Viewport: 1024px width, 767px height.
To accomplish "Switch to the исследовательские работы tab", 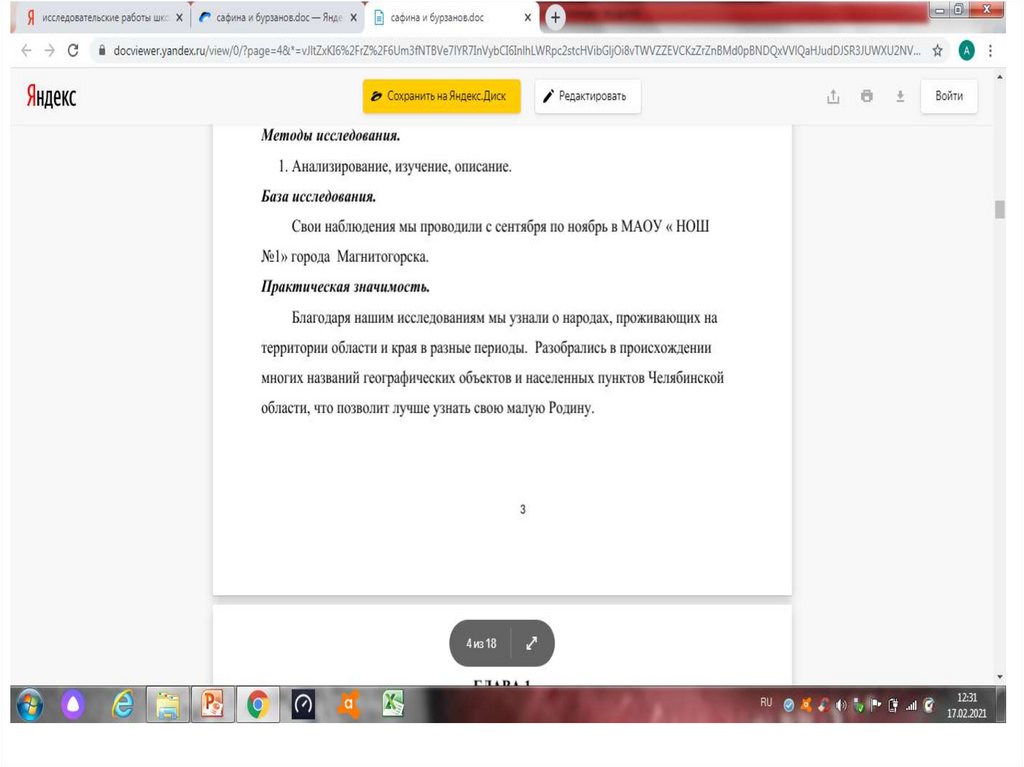I will (98, 18).
